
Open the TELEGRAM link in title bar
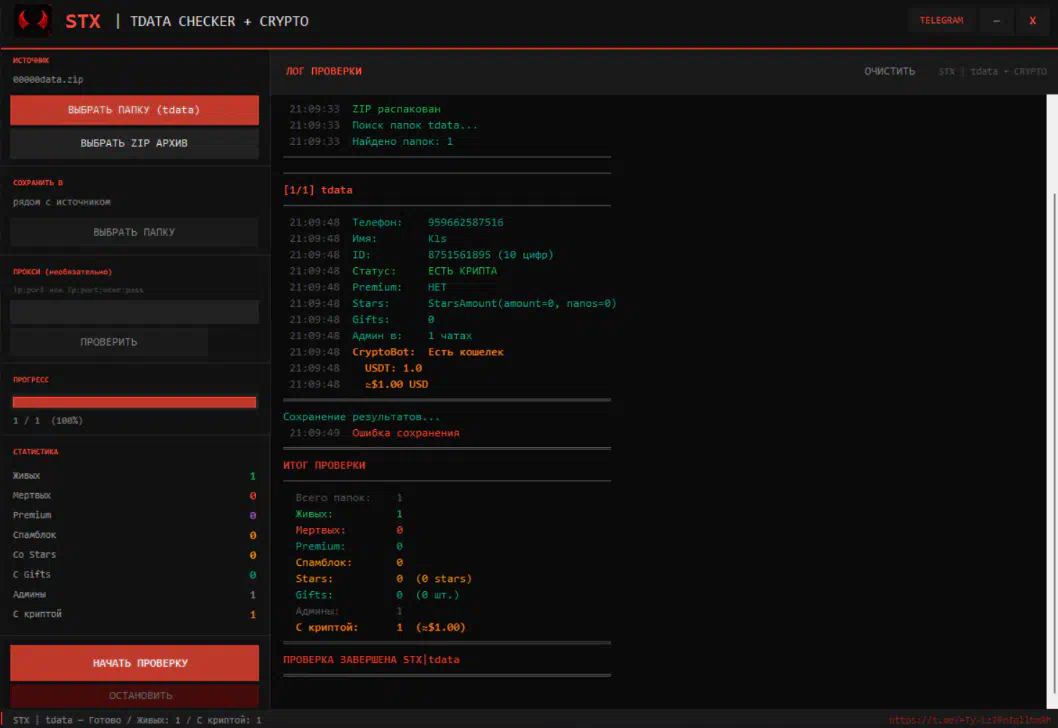(x=941, y=21)
